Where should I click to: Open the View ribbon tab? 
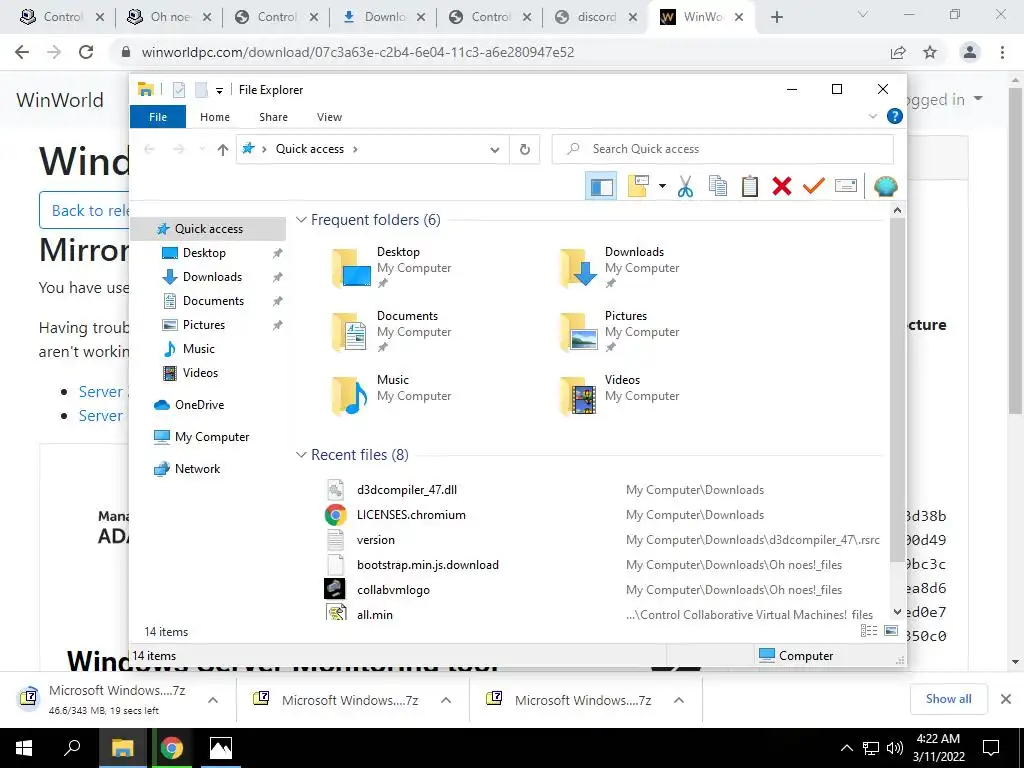pos(329,117)
